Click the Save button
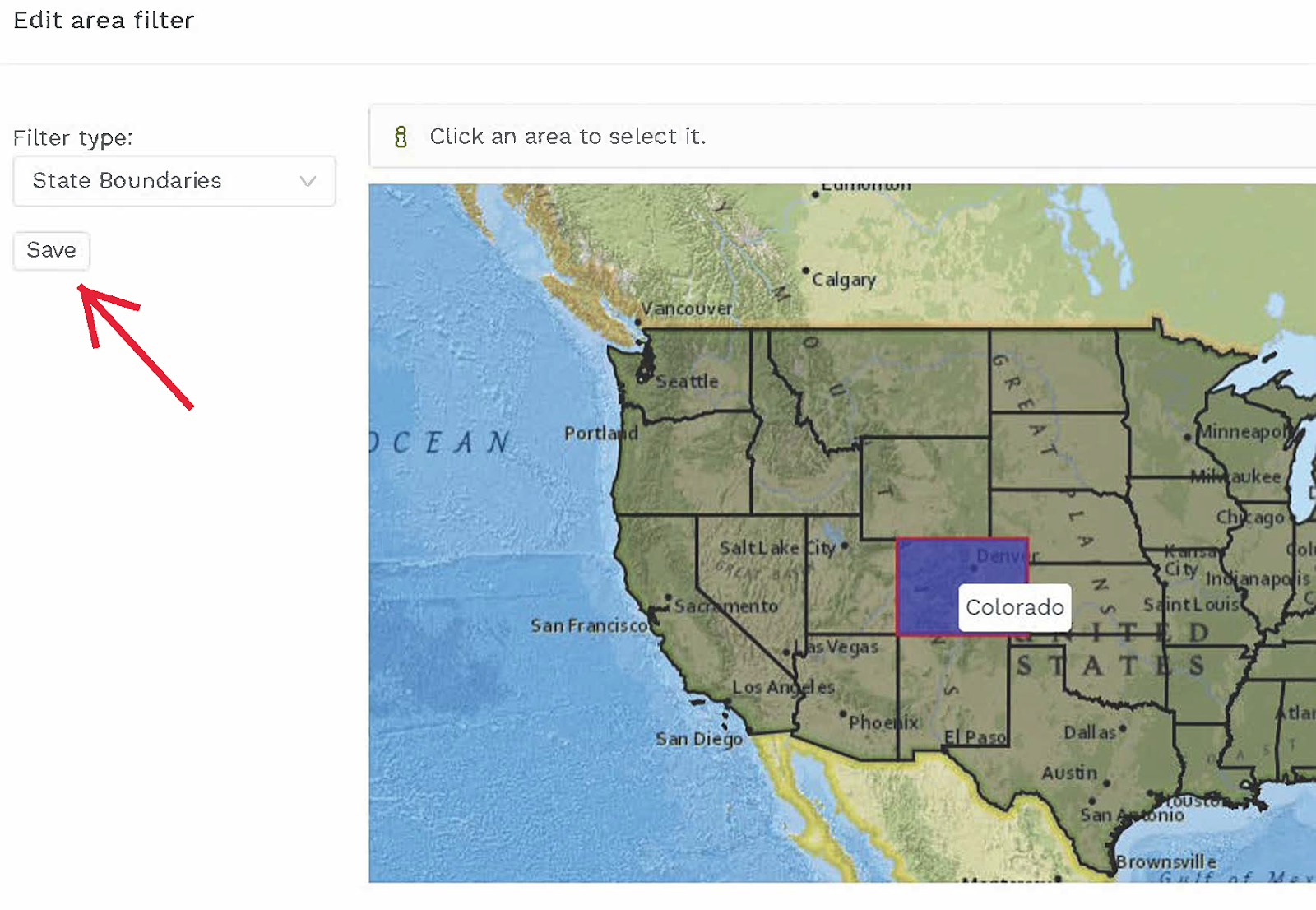The image size is (1316, 910). pos(51,250)
